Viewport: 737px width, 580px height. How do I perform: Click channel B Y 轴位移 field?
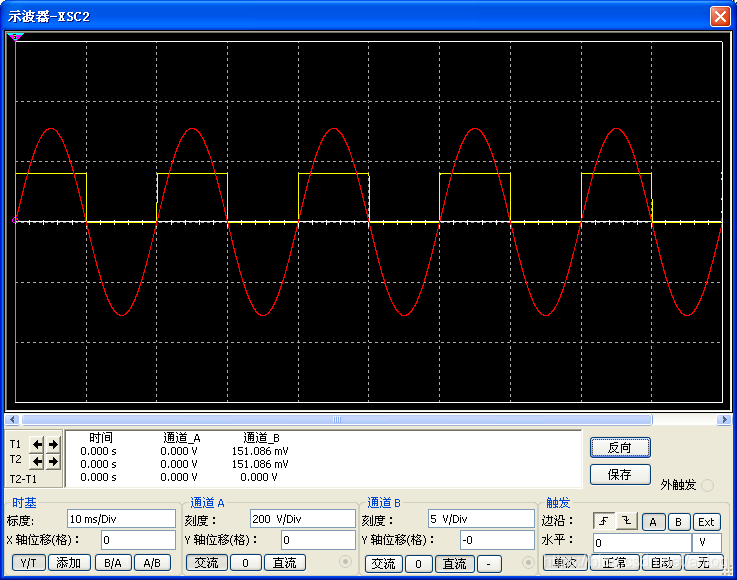[497, 540]
